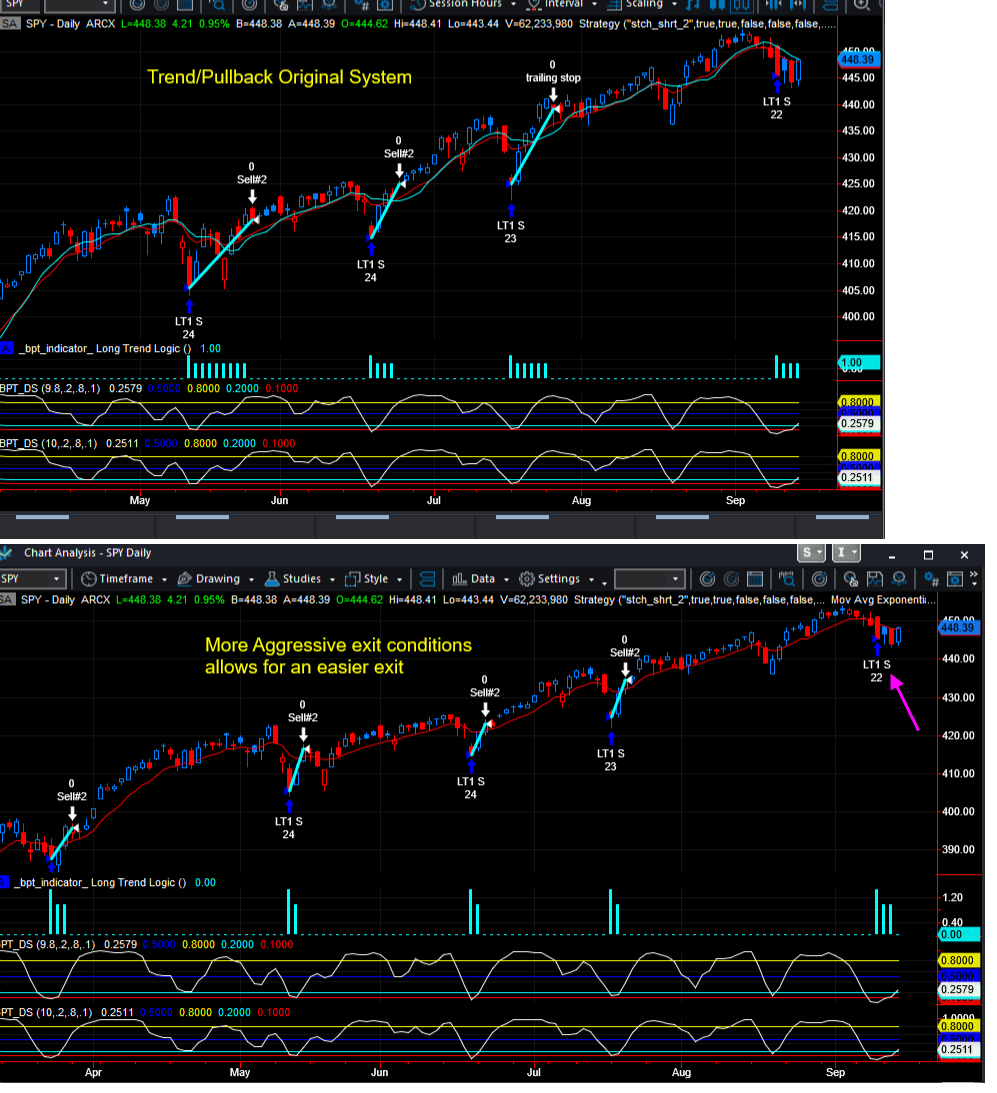Viewport: 997px width, 1093px height.
Task: Open the Interval dropdown in upper chart toolbar
Action: [561, 4]
